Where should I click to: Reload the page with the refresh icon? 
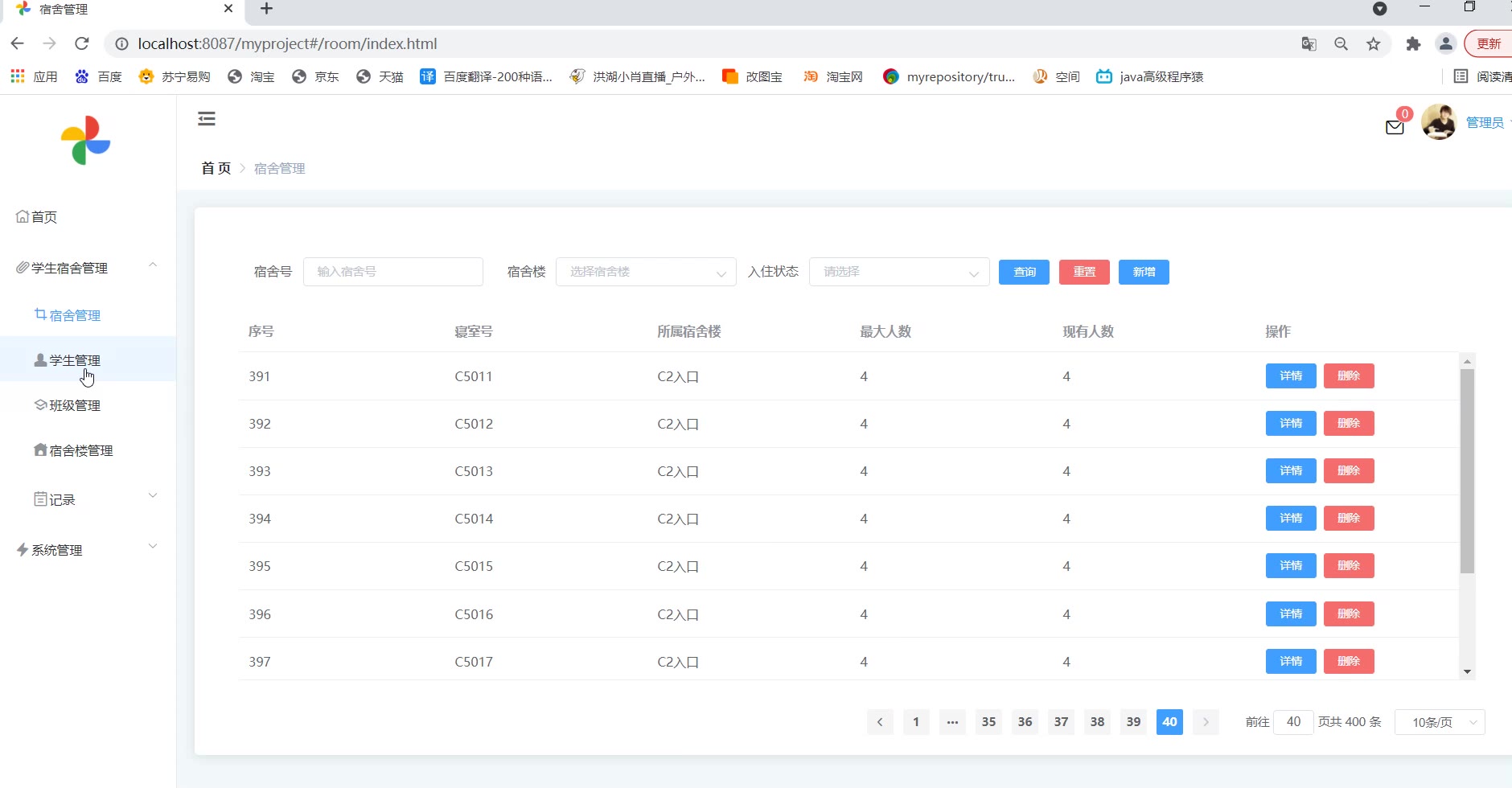[x=82, y=43]
